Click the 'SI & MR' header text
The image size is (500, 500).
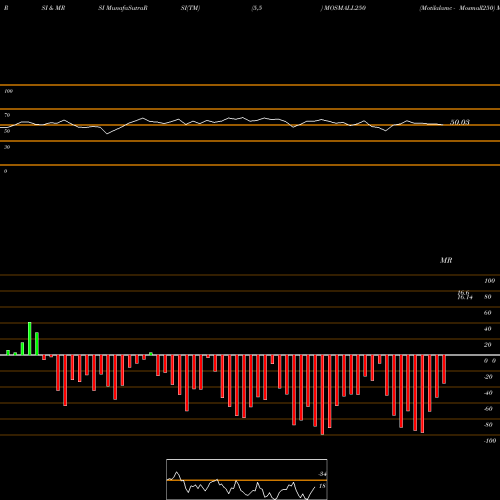pyautogui.click(x=53, y=8)
